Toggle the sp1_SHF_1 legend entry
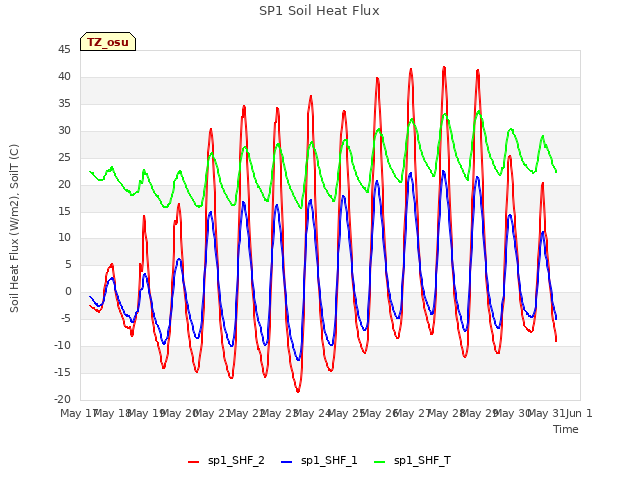The image size is (640, 480). point(319,461)
